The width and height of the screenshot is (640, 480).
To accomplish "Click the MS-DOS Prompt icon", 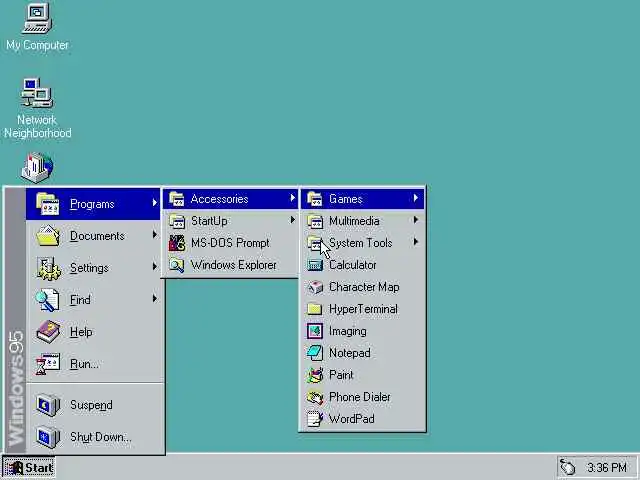I will [x=177, y=243].
